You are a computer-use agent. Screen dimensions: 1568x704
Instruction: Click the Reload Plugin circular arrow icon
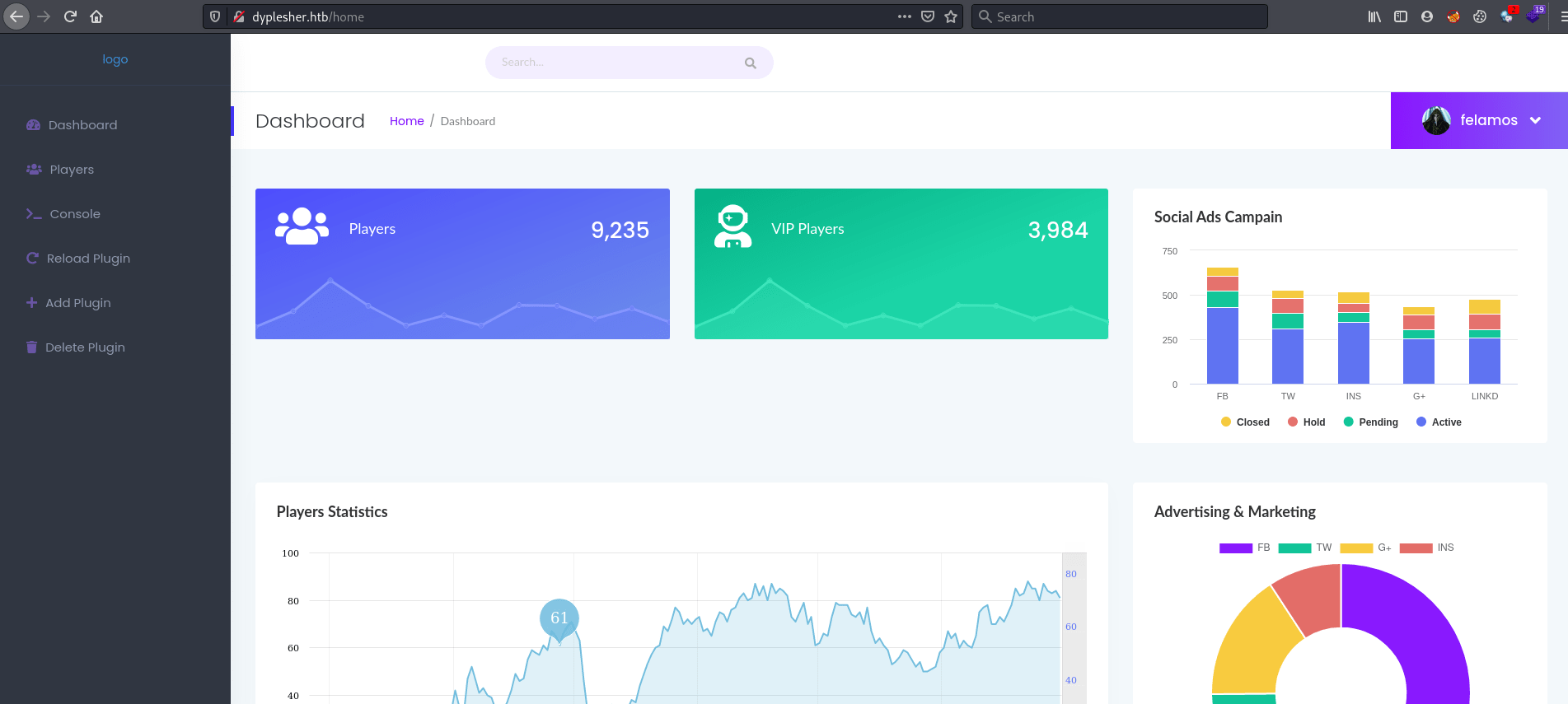32,259
